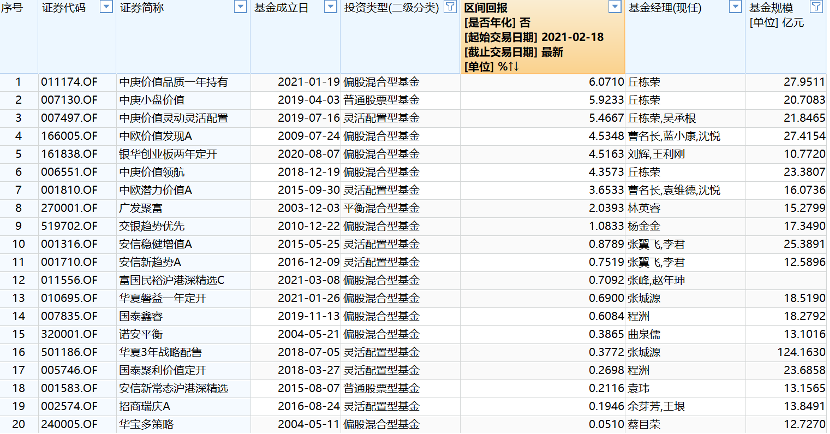Open the 基金成立日 column dropdown arrow
Viewport: 830px width, 434px height.
[x=330, y=7]
